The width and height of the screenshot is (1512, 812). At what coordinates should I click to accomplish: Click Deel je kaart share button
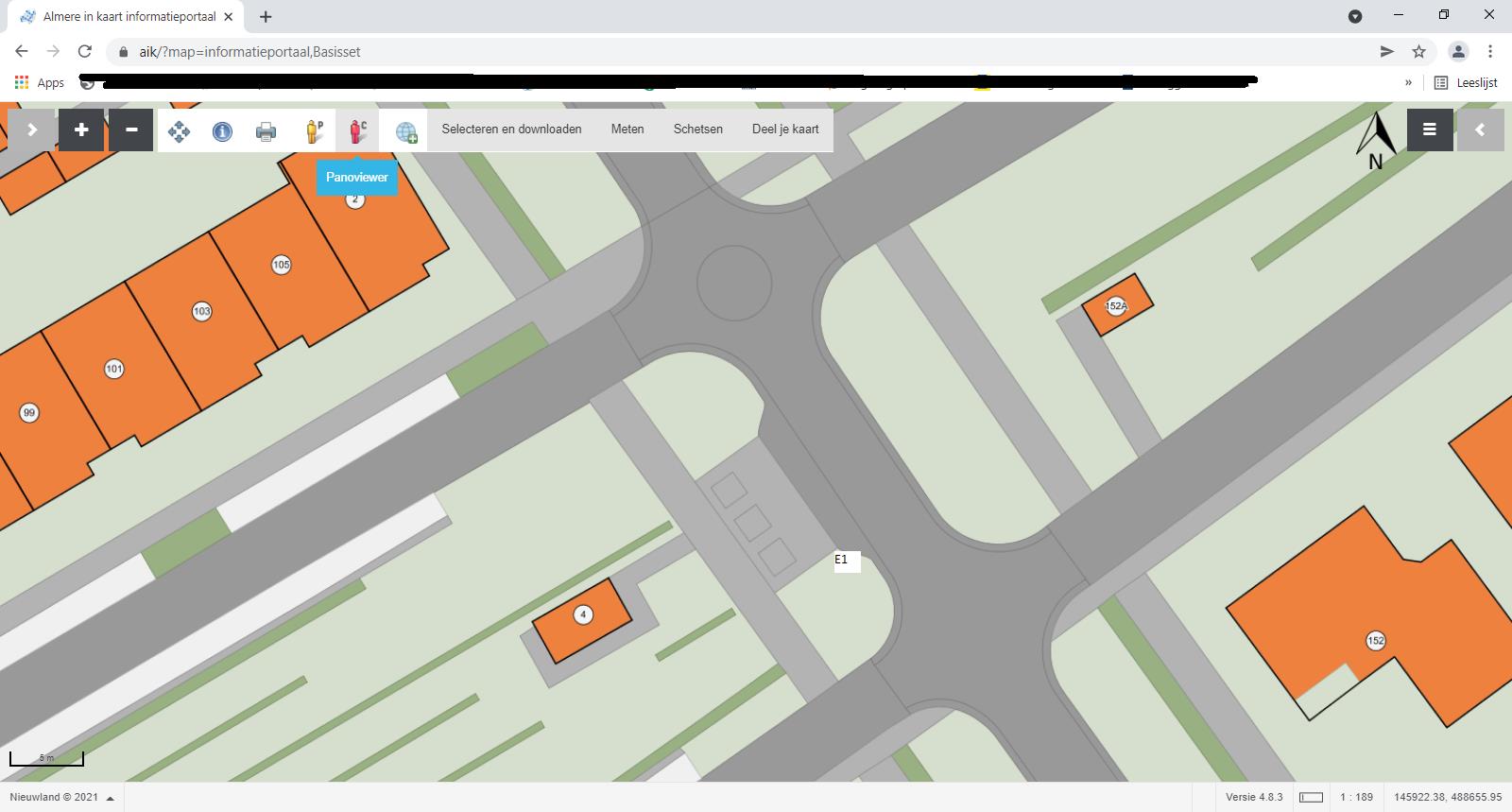(x=785, y=130)
